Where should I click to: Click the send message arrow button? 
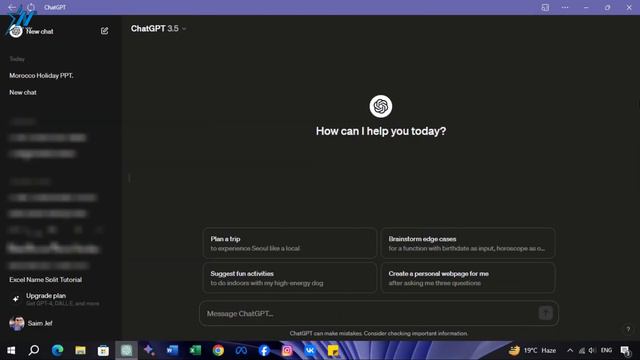[x=546, y=313]
